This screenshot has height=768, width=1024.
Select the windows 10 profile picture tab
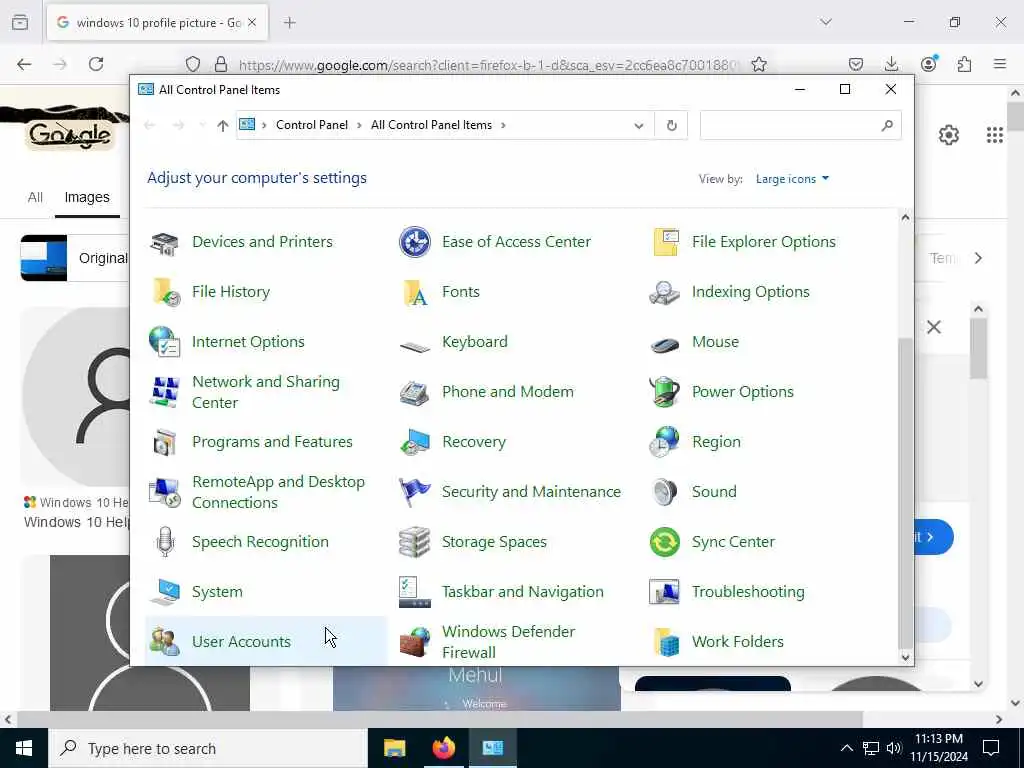point(157,23)
